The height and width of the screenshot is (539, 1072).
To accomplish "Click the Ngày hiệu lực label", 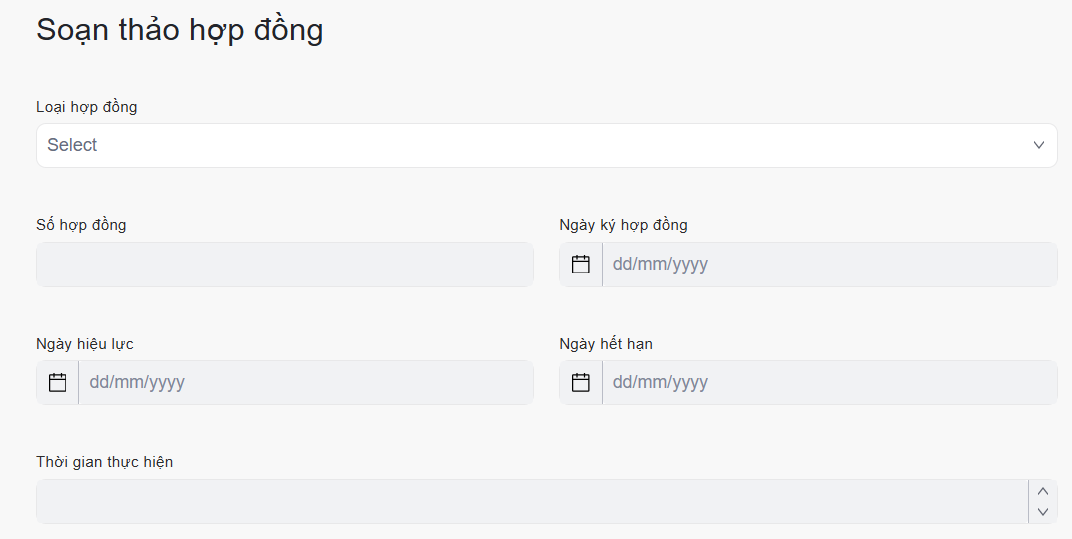I will coord(85,343).
